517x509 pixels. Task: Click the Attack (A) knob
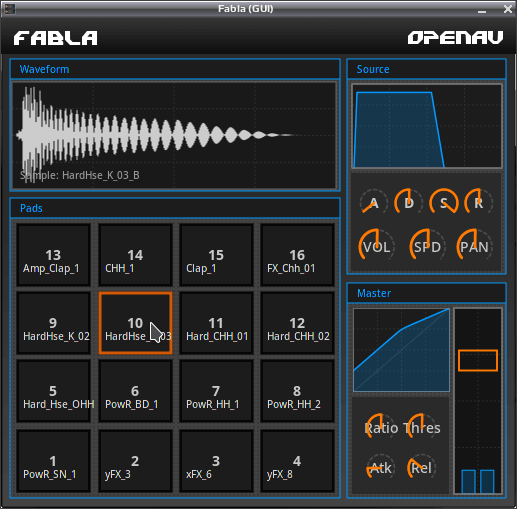click(x=374, y=202)
